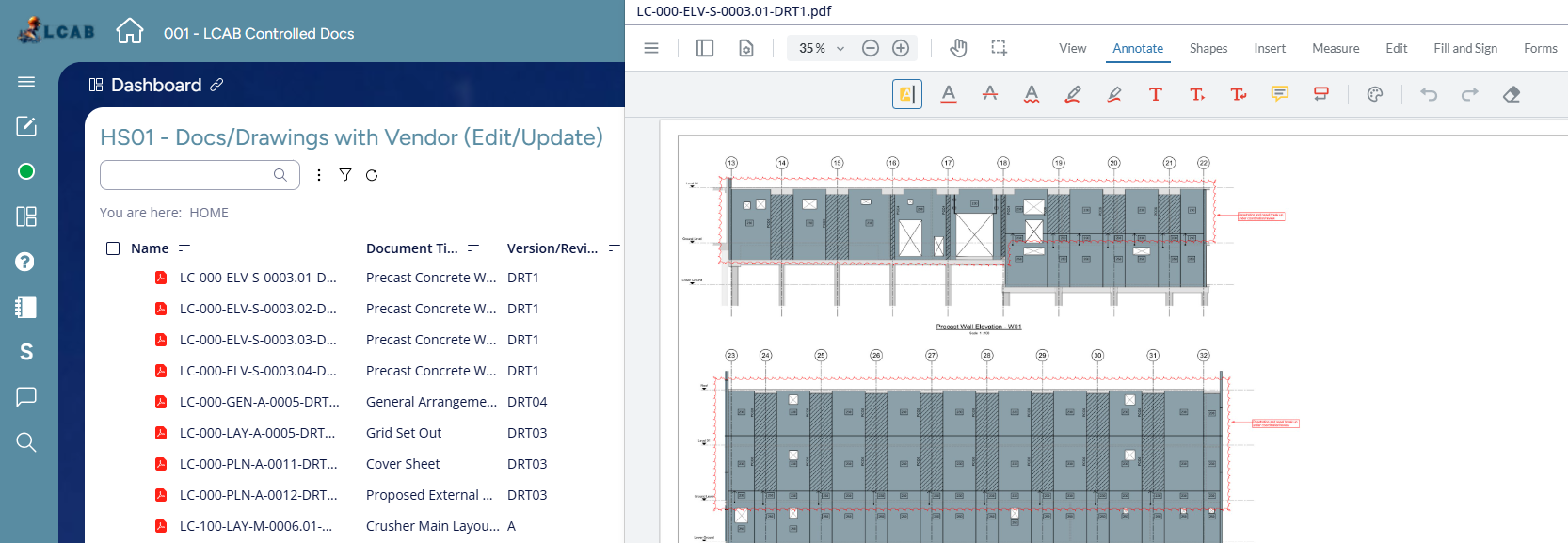This screenshot has height=543, width=1568.
Task: Select the Pan hand tool
Action: [x=958, y=48]
